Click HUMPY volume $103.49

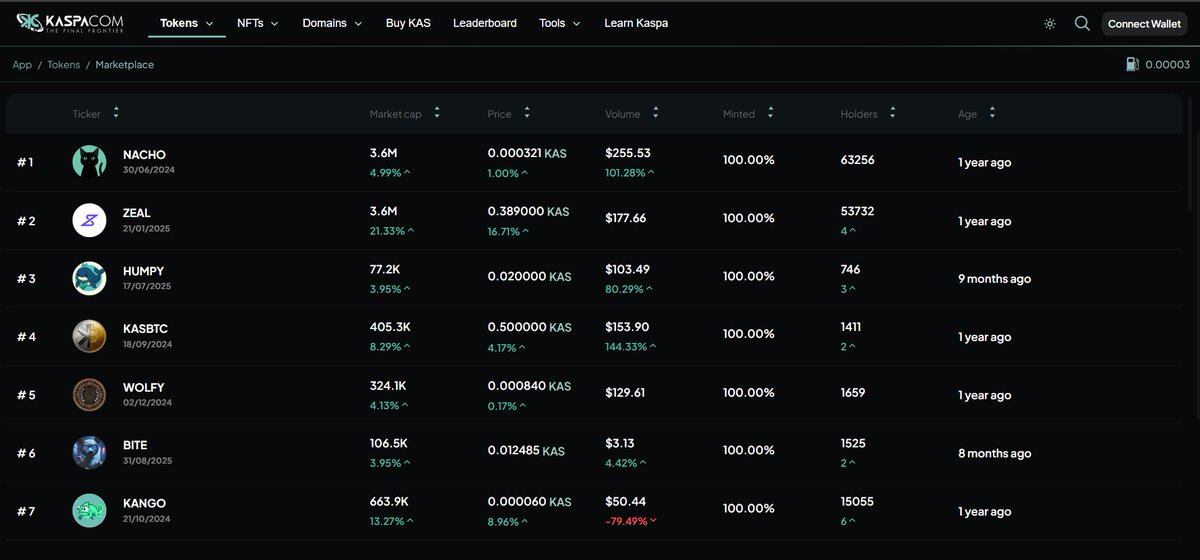coord(627,269)
